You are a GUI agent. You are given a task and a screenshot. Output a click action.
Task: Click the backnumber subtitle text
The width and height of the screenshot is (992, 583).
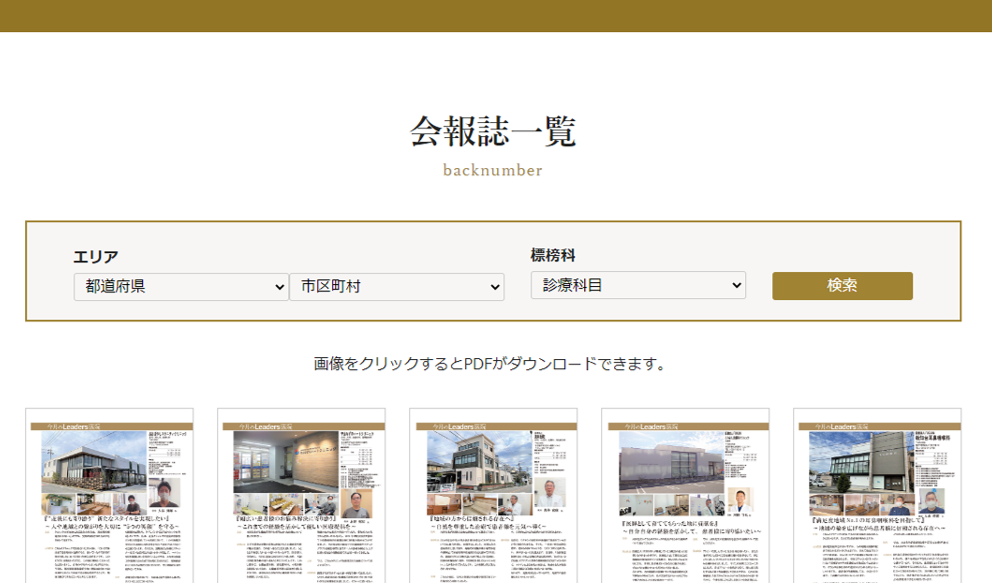click(493, 170)
